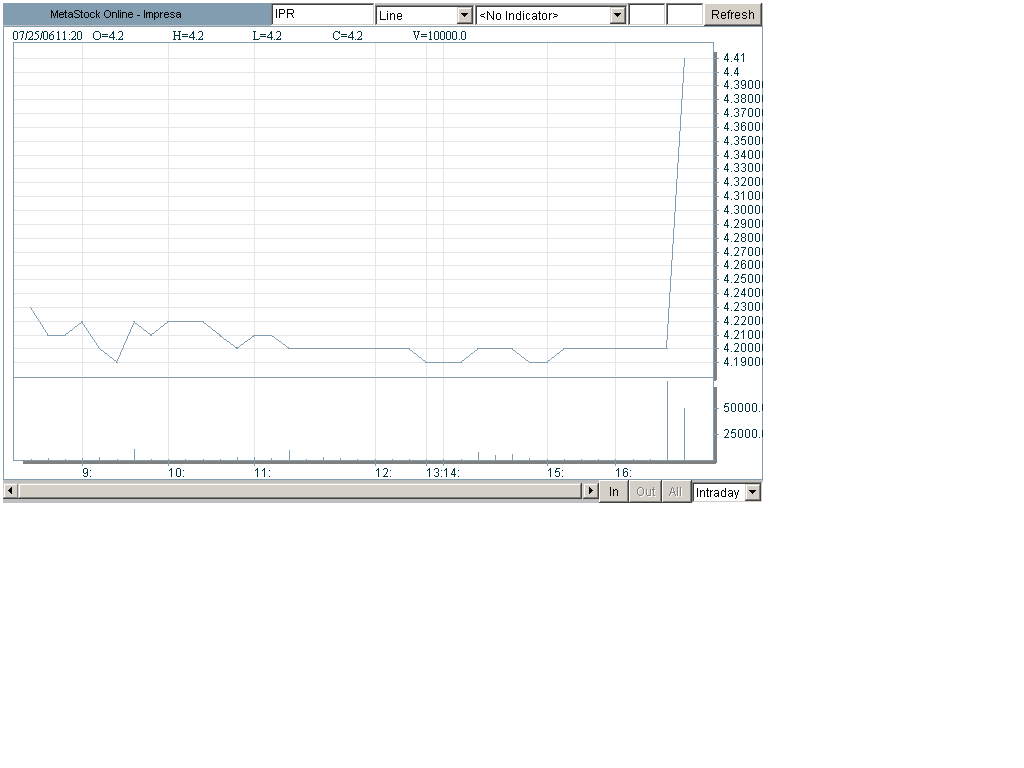1024x768 pixels.
Task: Click the right scrollbar arrow icon
Action: (591, 491)
